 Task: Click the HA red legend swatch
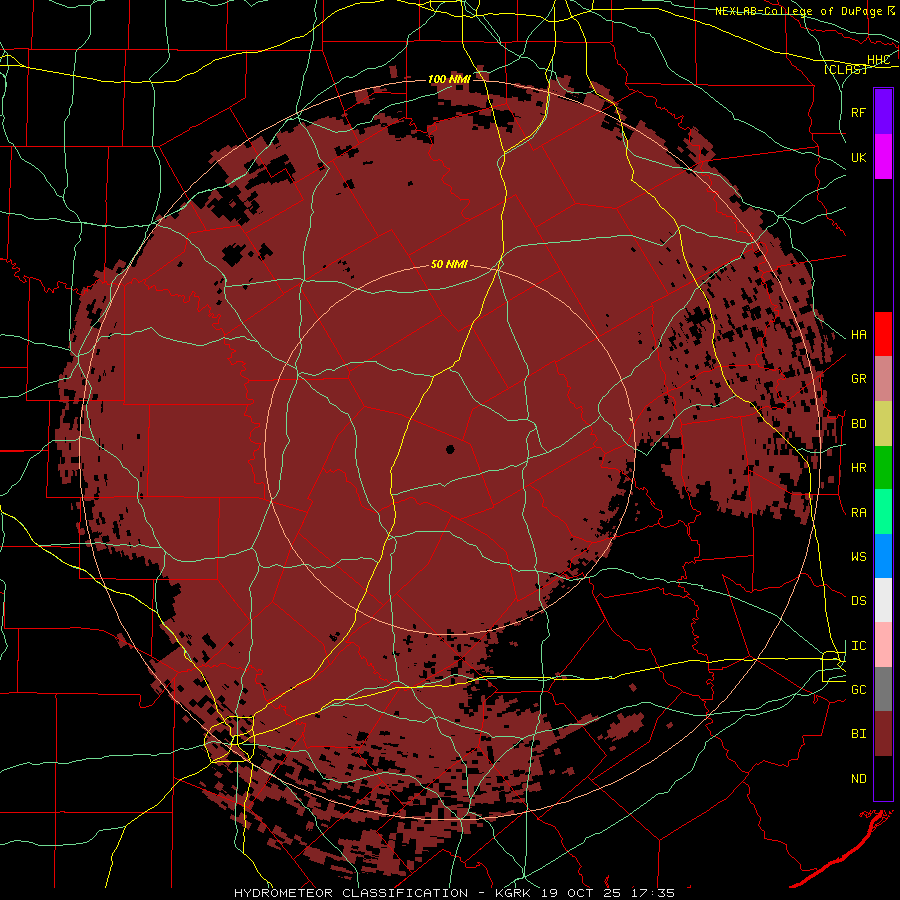coord(883,334)
